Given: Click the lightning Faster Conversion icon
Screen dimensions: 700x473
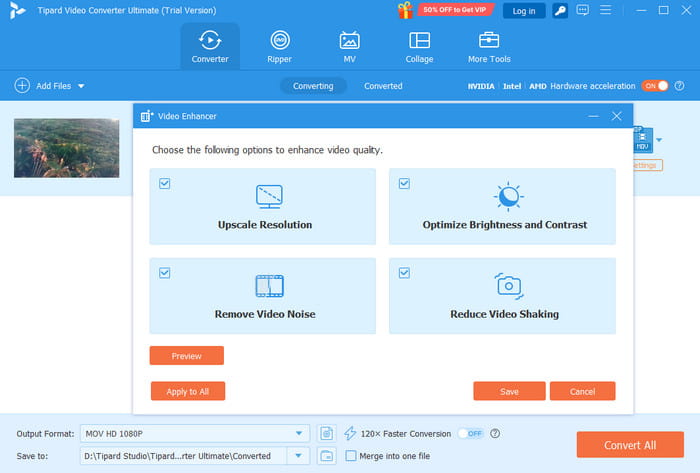Looking at the screenshot, I should (x=350, y=433).
